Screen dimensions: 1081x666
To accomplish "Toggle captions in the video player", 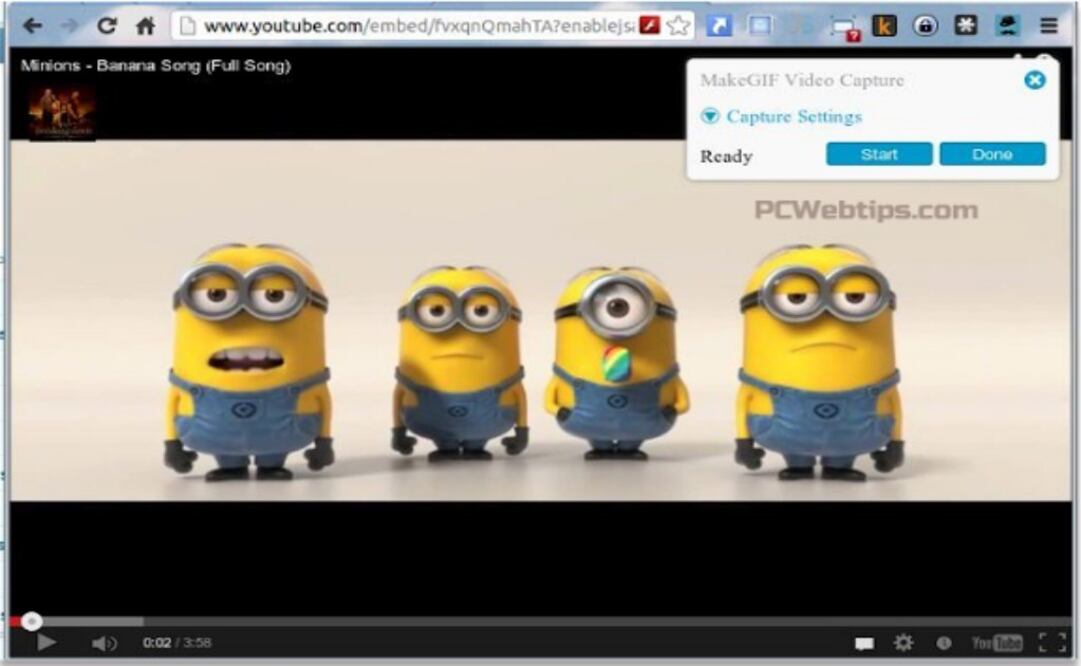I will tap(864, 643).
